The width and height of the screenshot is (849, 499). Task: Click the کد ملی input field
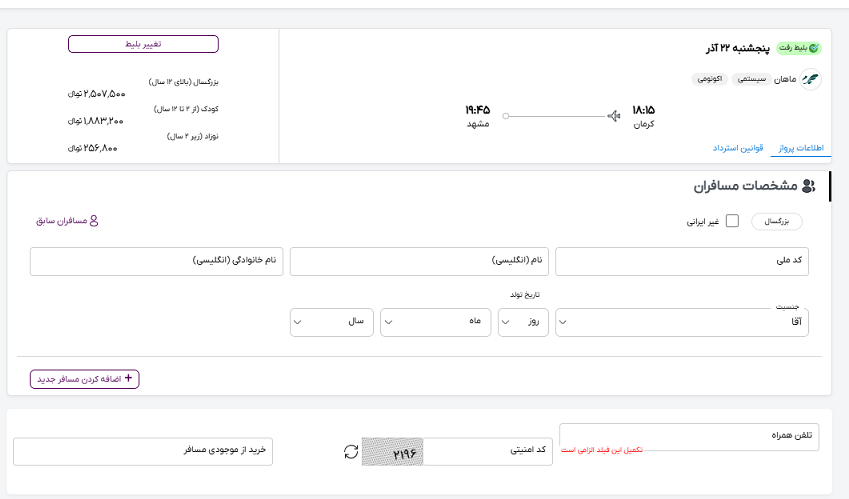(682, 261)
